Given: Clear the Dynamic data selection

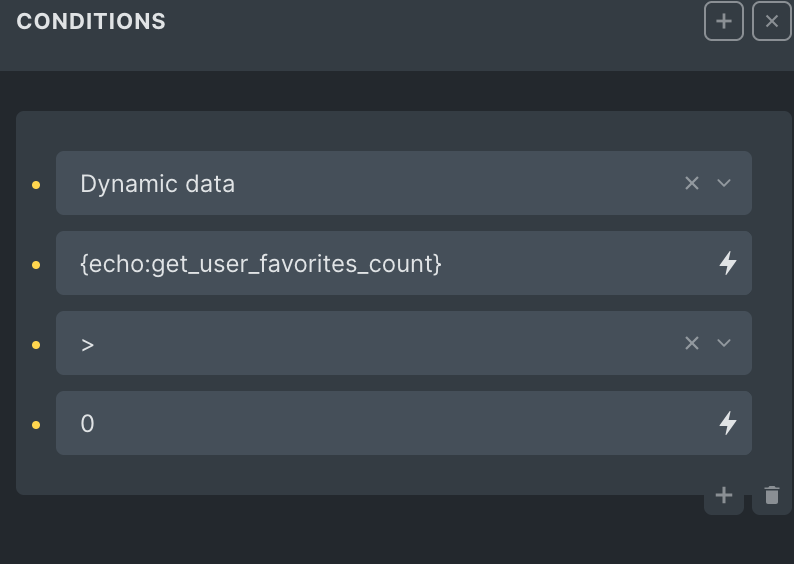Looking at the screenshot, I should [x=692, y=183].
